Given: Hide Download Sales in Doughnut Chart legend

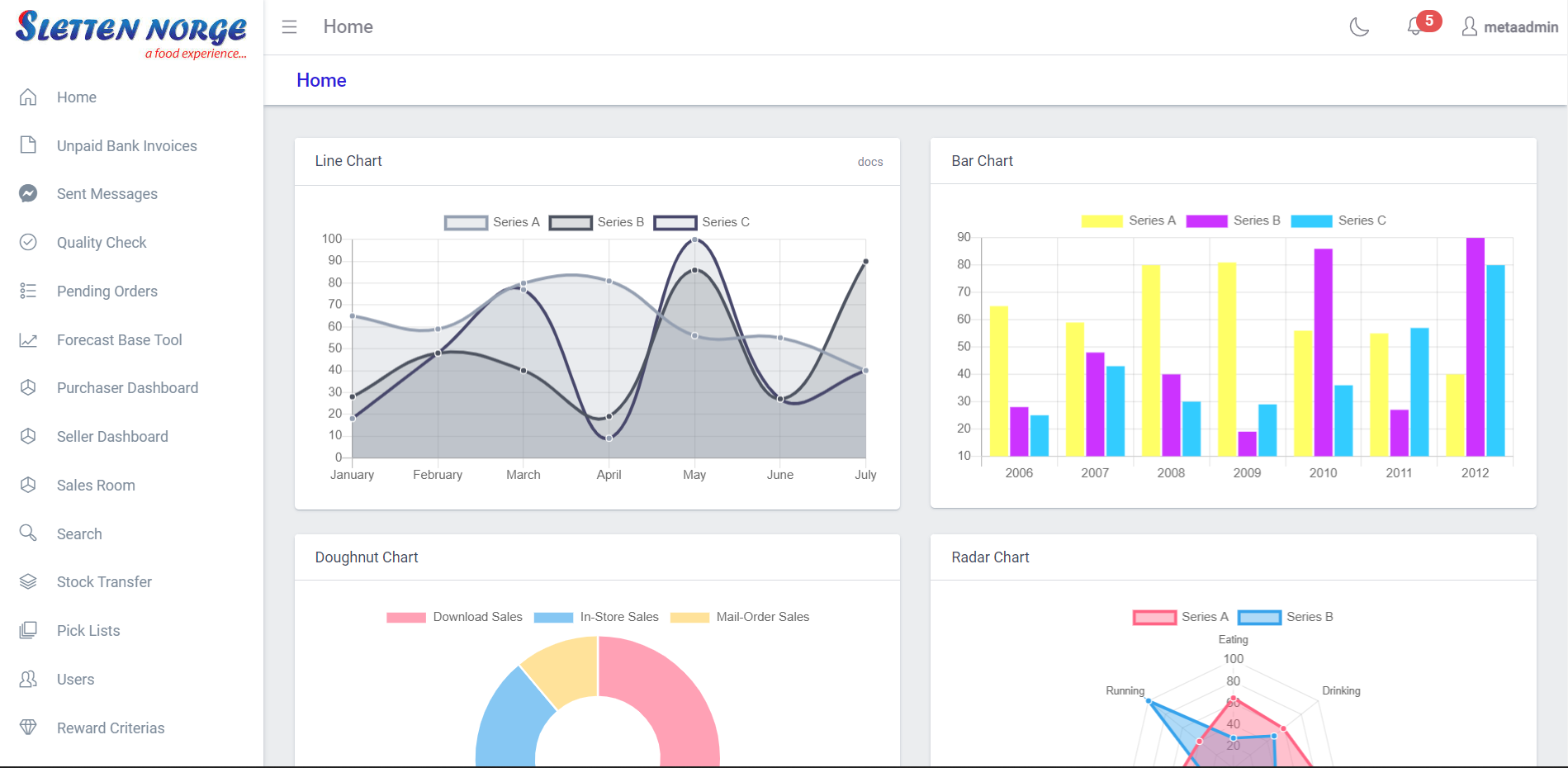Looking at the screenshot, I should [x=454, y=617].
